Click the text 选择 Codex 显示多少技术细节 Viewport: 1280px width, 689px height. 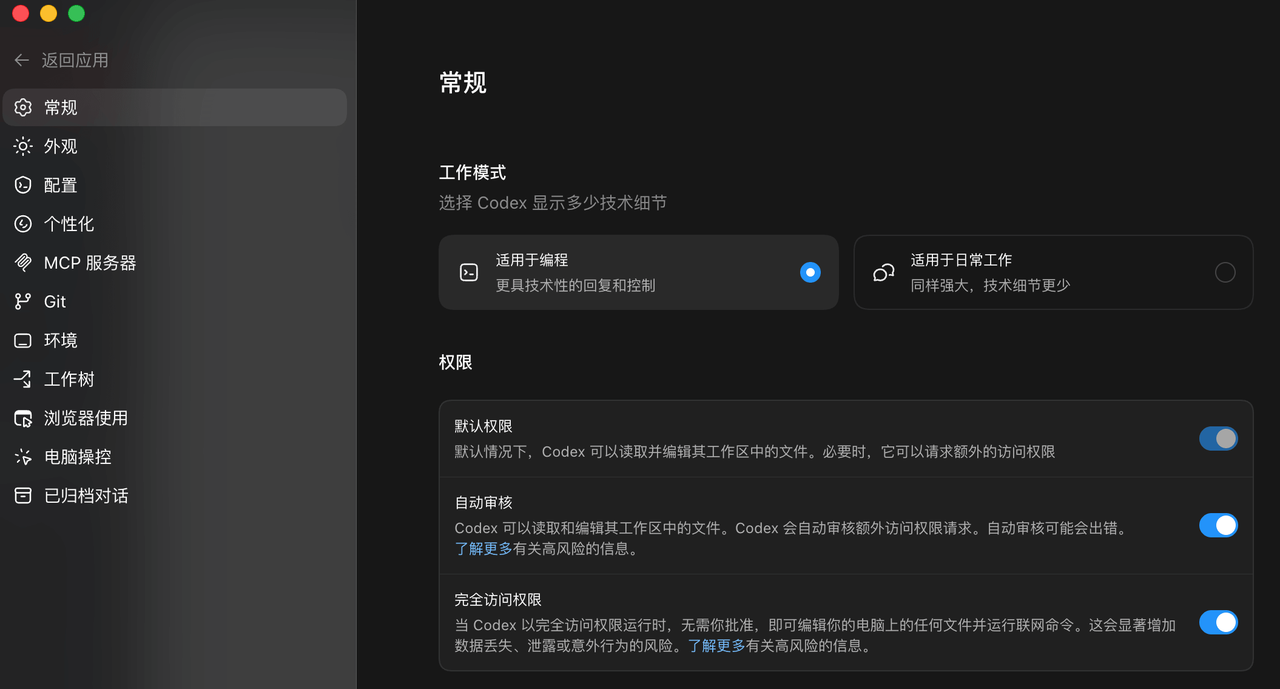553,203
